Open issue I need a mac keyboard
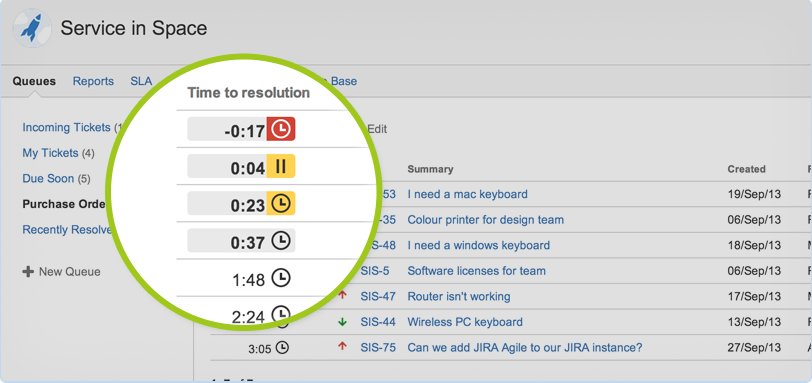Screen dimensions: 812x383 [468, 195]
